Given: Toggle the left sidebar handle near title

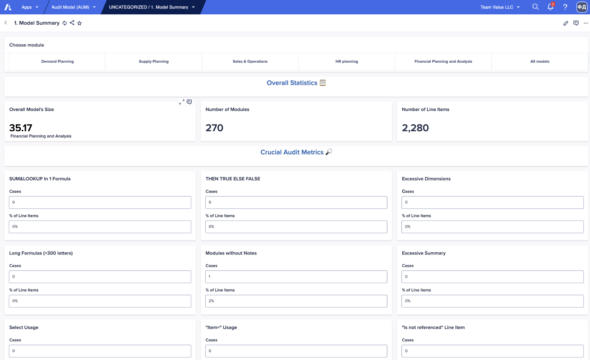Looking at the screenshot, I should pos(6,23).
